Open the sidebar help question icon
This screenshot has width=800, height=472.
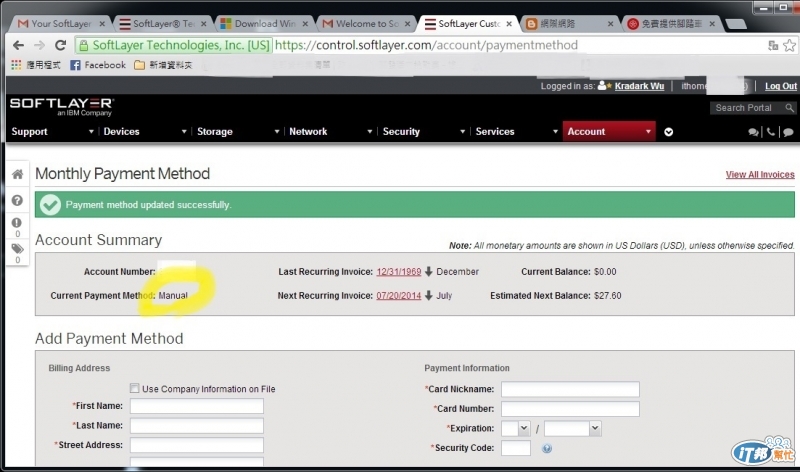click(x=17, y=200)
